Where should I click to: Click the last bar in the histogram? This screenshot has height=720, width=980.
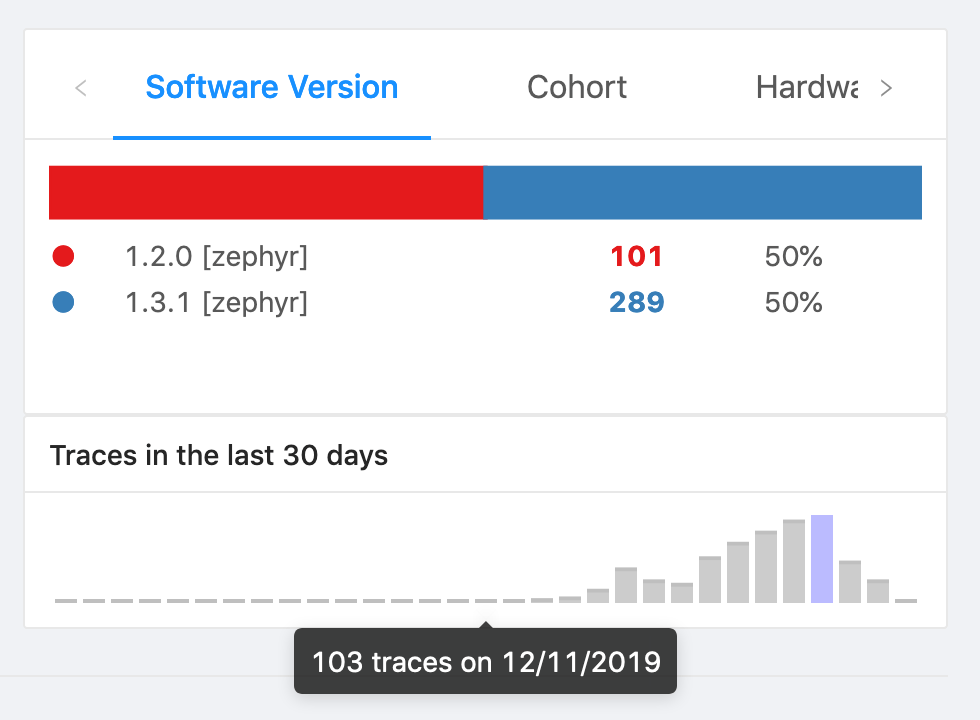(906, 600)
